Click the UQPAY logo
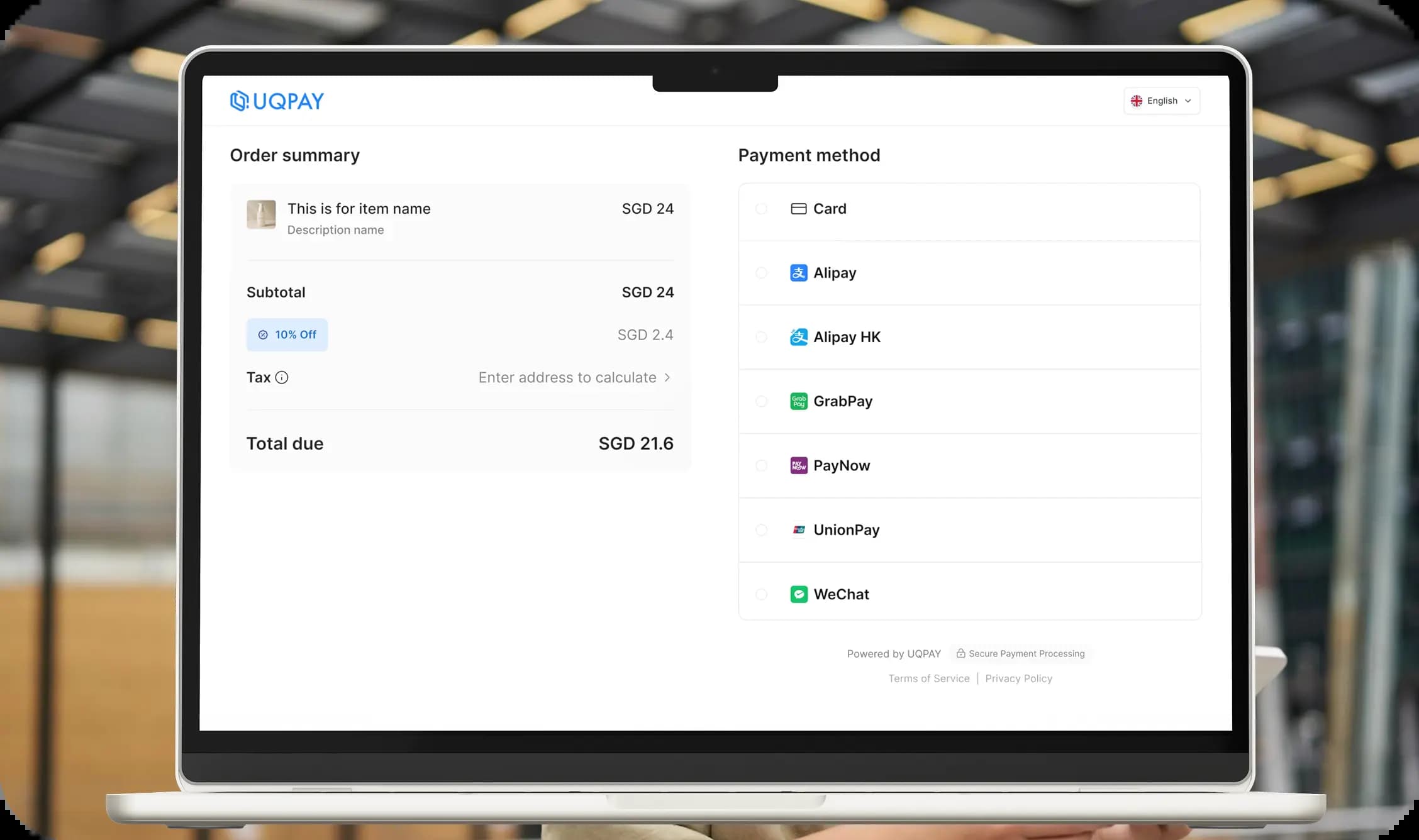The height and width of the screenshot is (840, 1419). point(277,101)
